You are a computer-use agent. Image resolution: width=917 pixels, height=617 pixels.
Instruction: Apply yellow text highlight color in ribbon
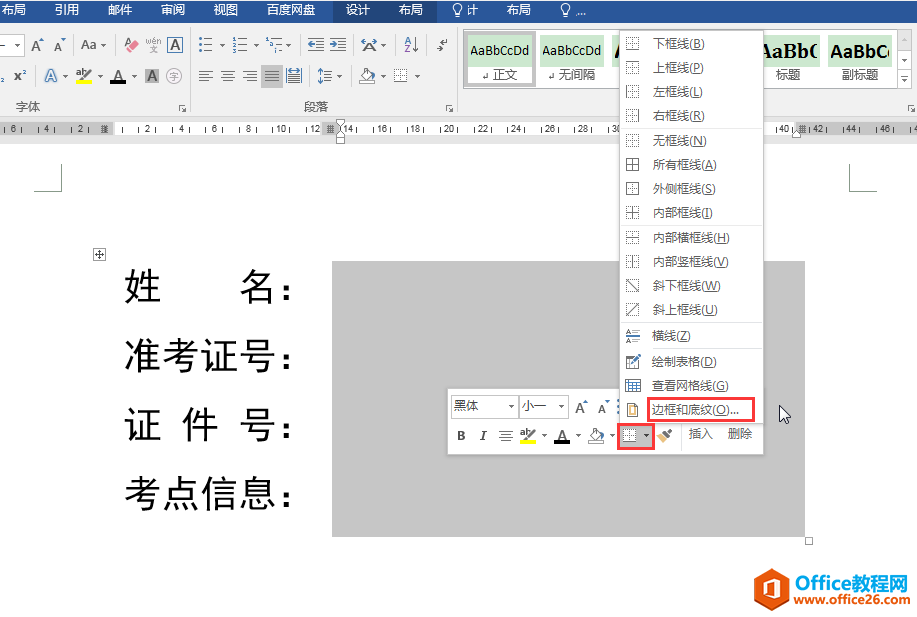point(84,76)
